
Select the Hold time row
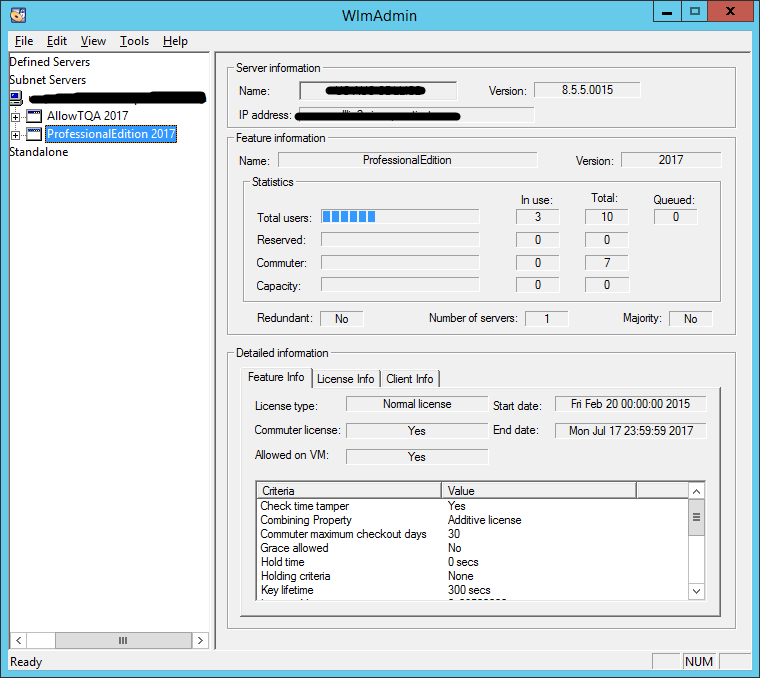473,562
